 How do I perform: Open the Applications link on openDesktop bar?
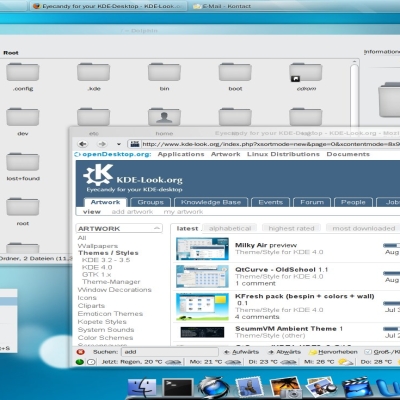click(x=181, y=154)
